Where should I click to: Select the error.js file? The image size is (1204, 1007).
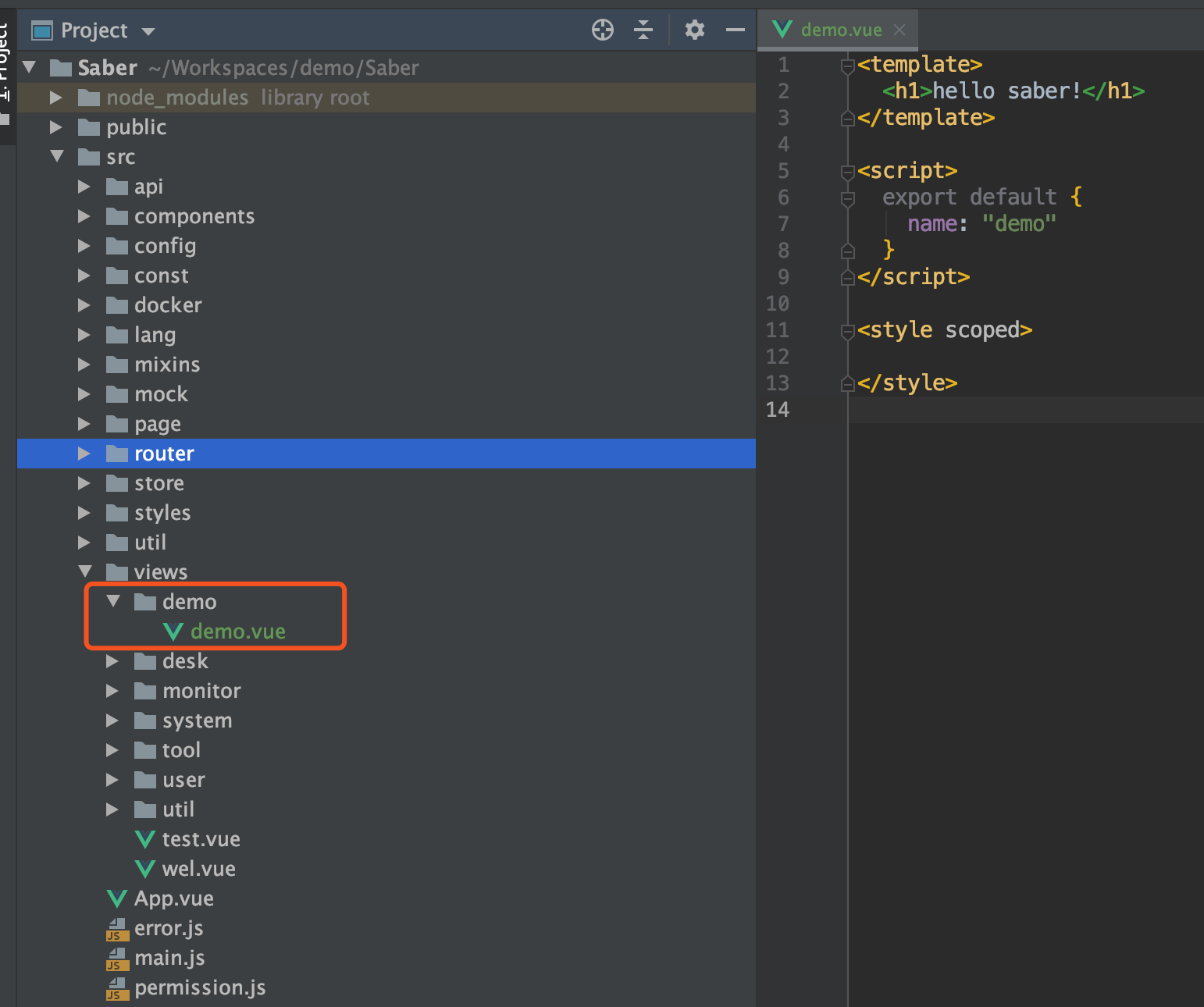386,928
